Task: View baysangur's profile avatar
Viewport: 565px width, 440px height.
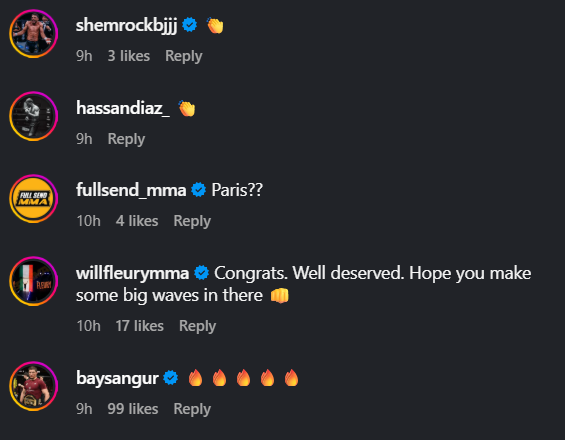Action: (x=34, y=386)
